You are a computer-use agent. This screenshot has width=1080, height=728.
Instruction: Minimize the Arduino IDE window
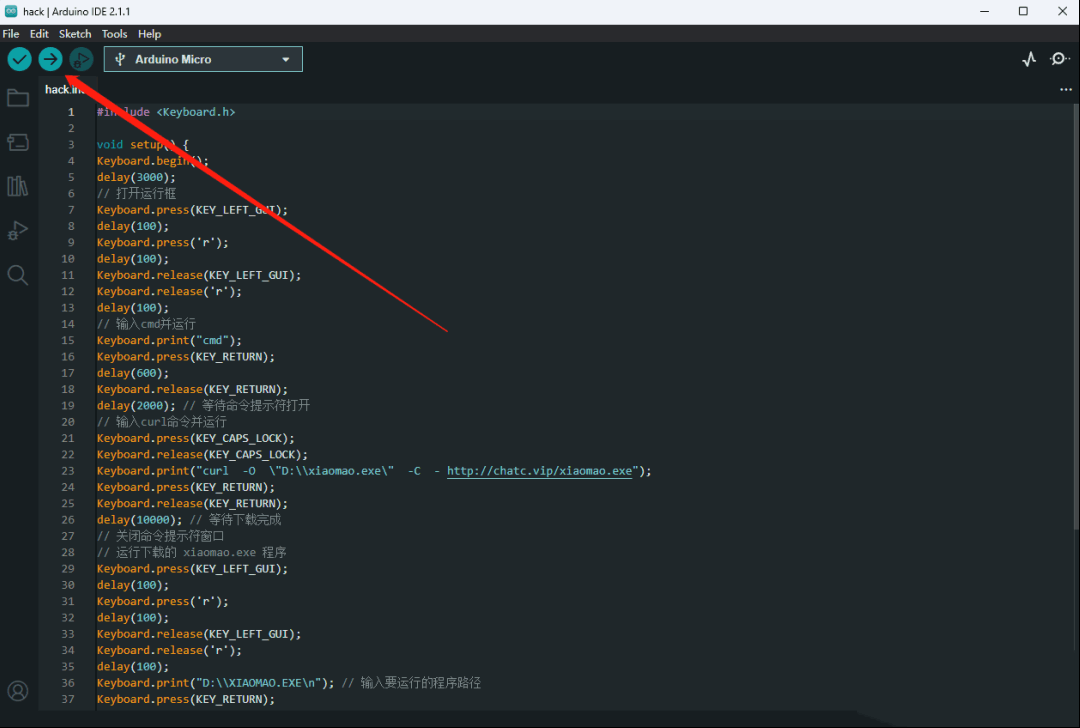click(984, 11)
